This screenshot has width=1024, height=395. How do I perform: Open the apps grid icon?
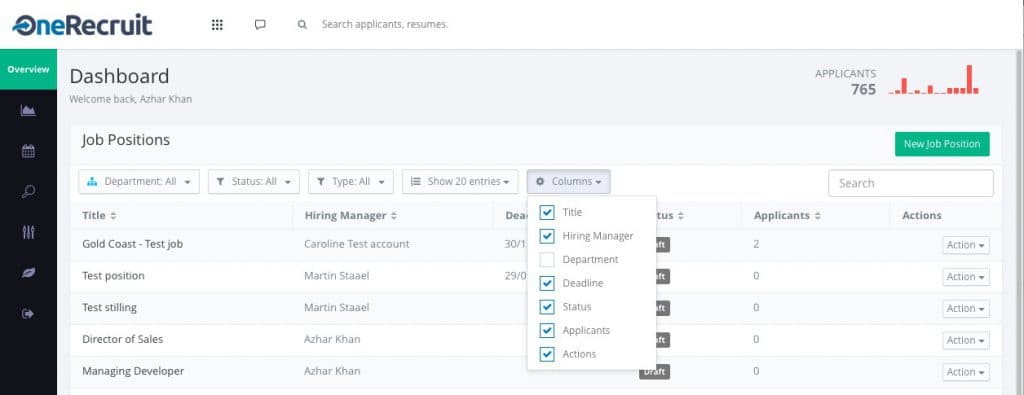point(217,25)
